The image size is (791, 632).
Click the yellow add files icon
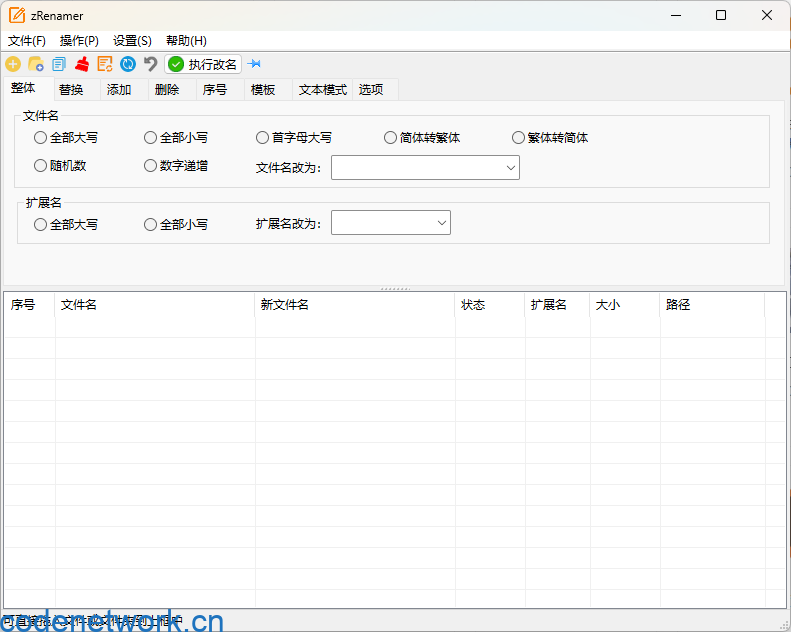click(13, 64)
